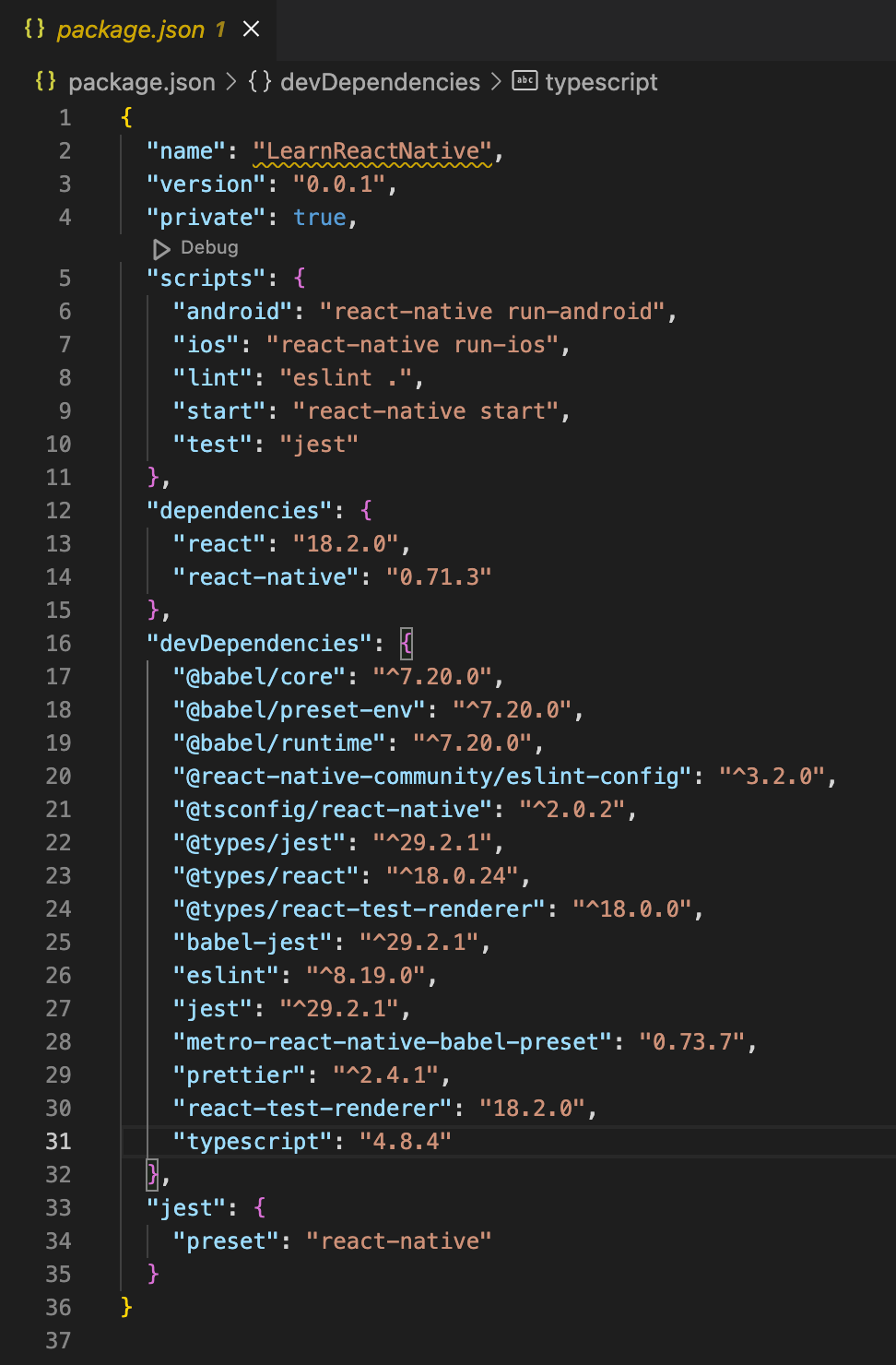Viewport: 896px width, 1365px height.
Task: Click the "jest" value on the test script line
Action: tap(318, 444)
